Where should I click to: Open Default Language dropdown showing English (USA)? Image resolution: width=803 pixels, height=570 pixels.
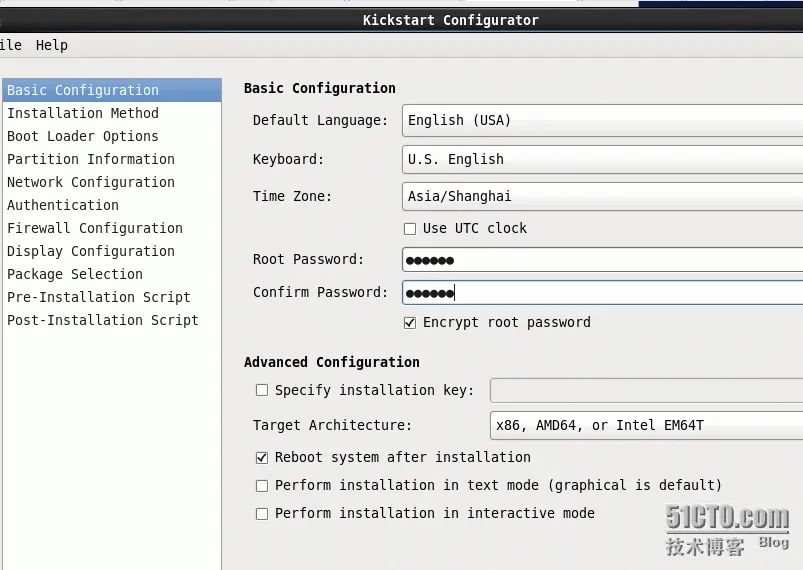point(602,120)
